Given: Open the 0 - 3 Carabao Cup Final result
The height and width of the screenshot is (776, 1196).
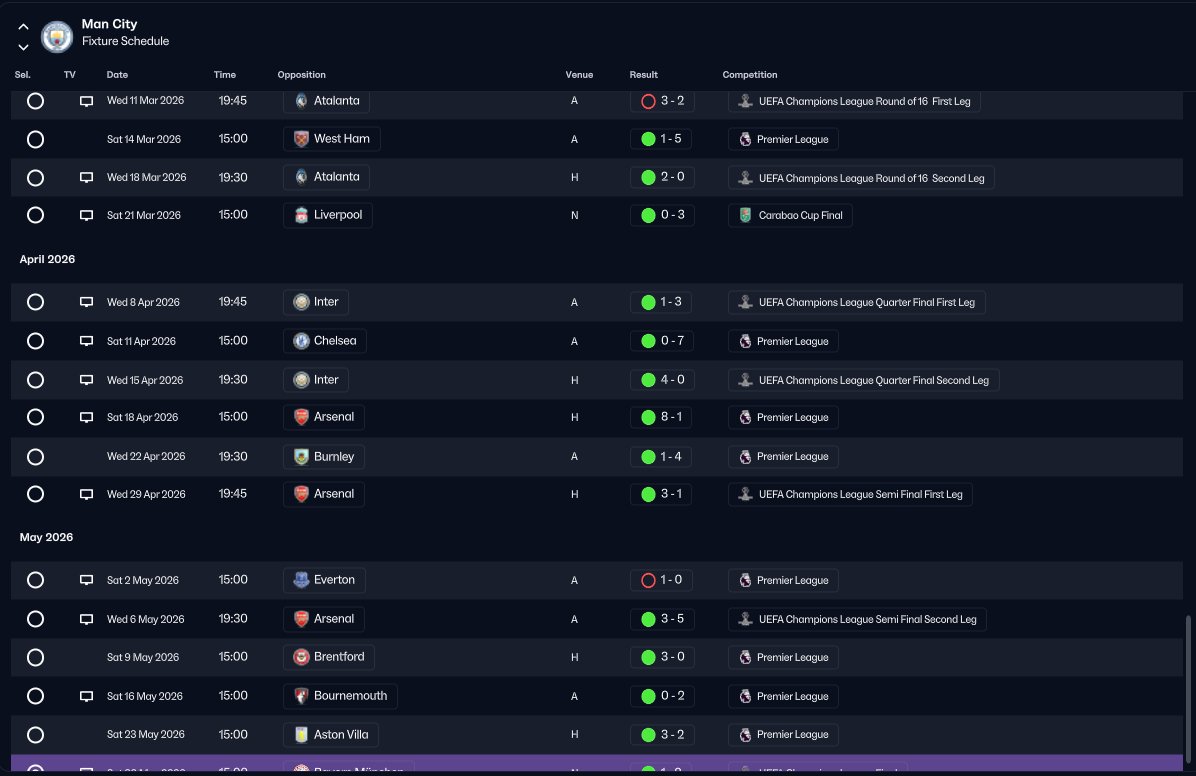Looking at the screenshot, I should coord(662,215).
